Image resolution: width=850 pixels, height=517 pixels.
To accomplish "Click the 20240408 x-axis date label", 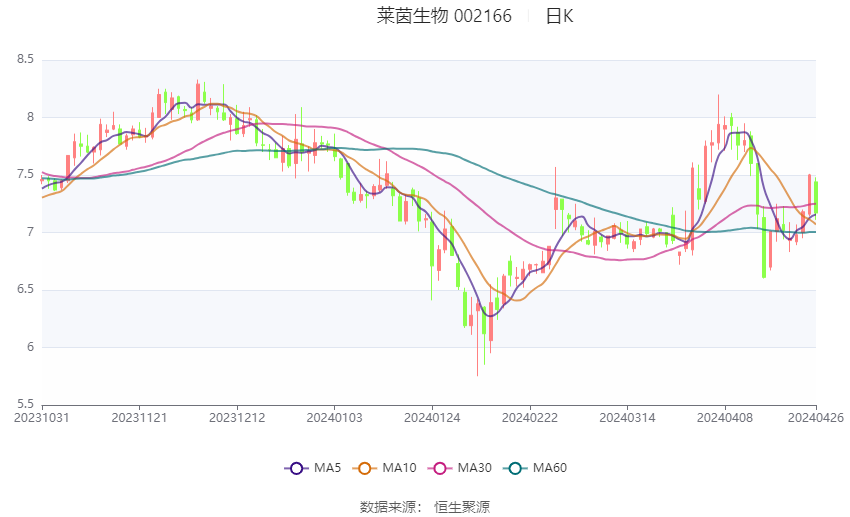I will click(x=725, y=418).
